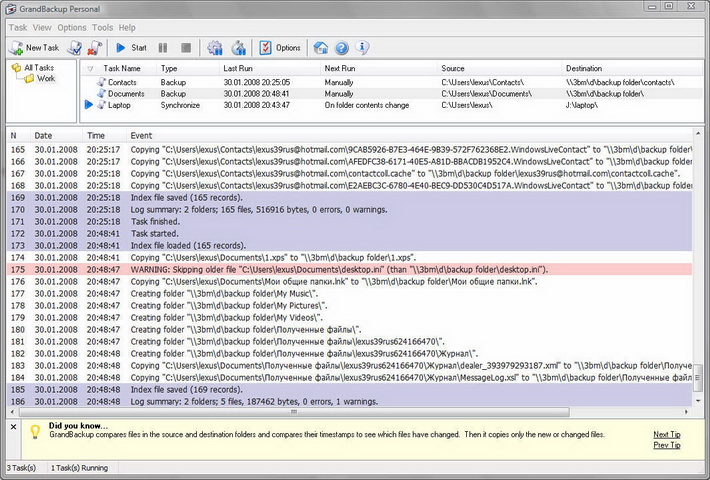This screenshot has width=710, height=480.
Task: Open the Options menu in menu bar
Action: point(72,28)
